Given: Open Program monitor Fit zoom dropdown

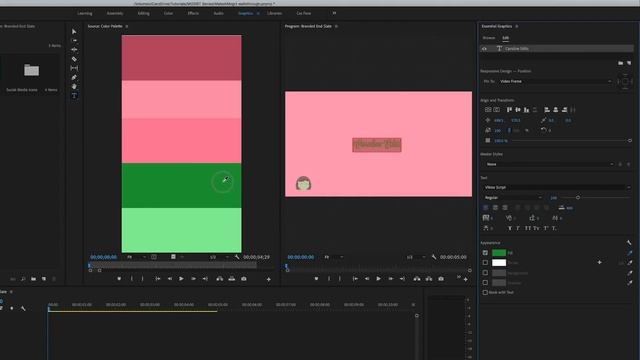Looking at the screenshot, I should (333, 257).
